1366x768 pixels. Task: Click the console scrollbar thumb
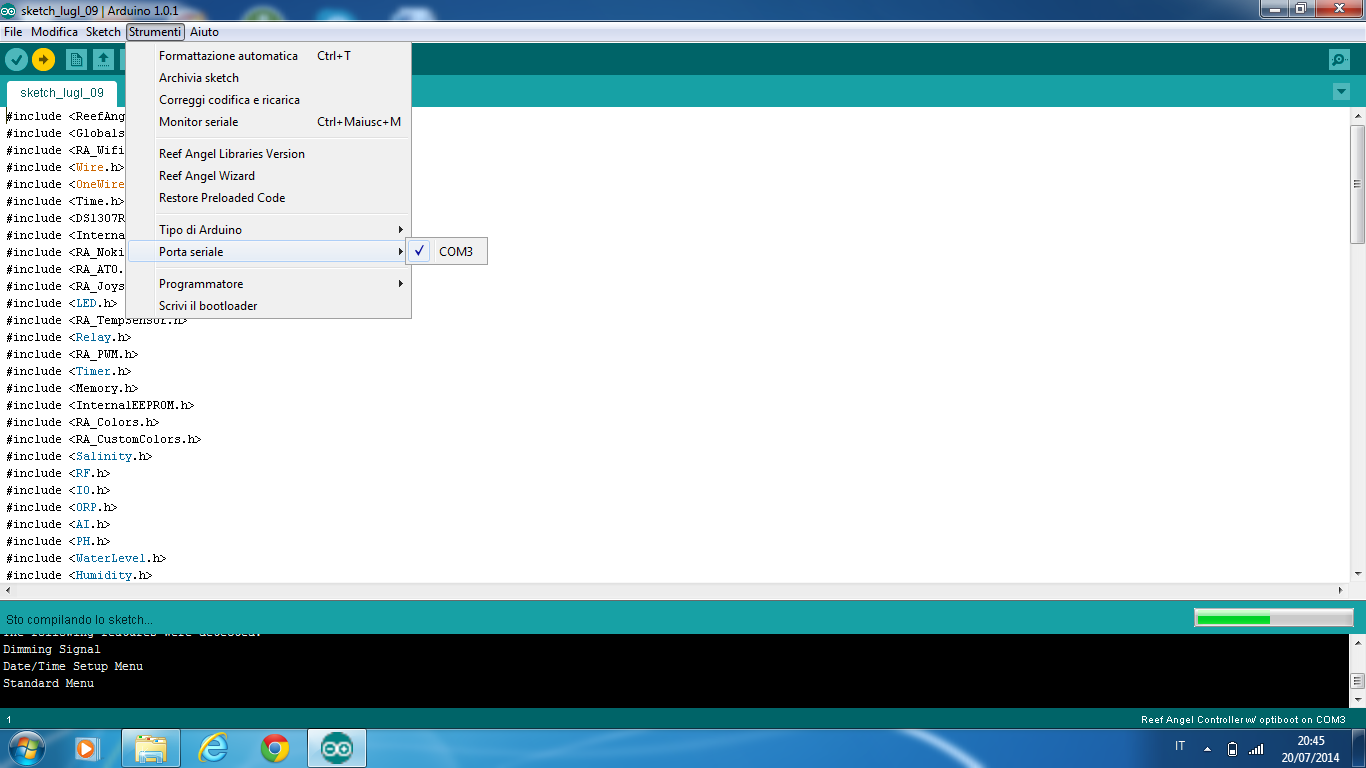(1357, 680)
